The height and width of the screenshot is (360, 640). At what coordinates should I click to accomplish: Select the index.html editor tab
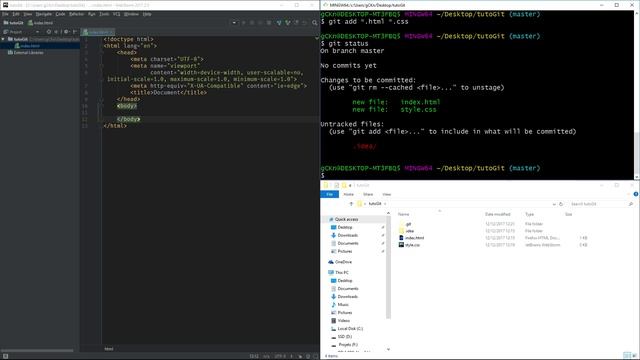[x=98, y=32]
